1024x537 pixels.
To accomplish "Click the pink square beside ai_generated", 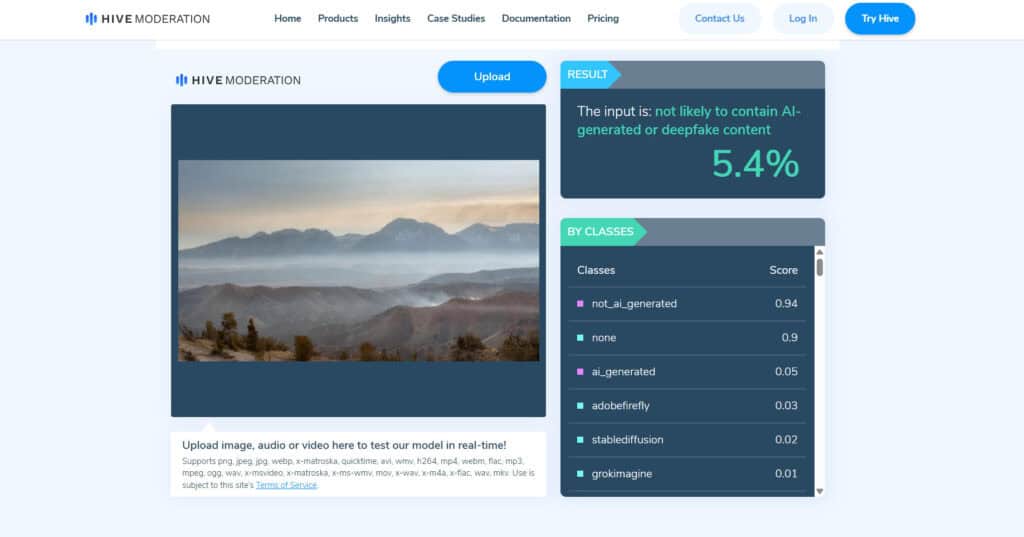I will (x=580, y=371).
